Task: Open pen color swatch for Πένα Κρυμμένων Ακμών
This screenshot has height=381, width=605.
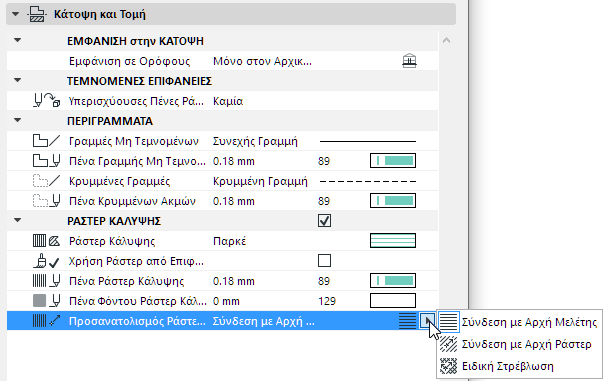Action: (x=393, y=201)
